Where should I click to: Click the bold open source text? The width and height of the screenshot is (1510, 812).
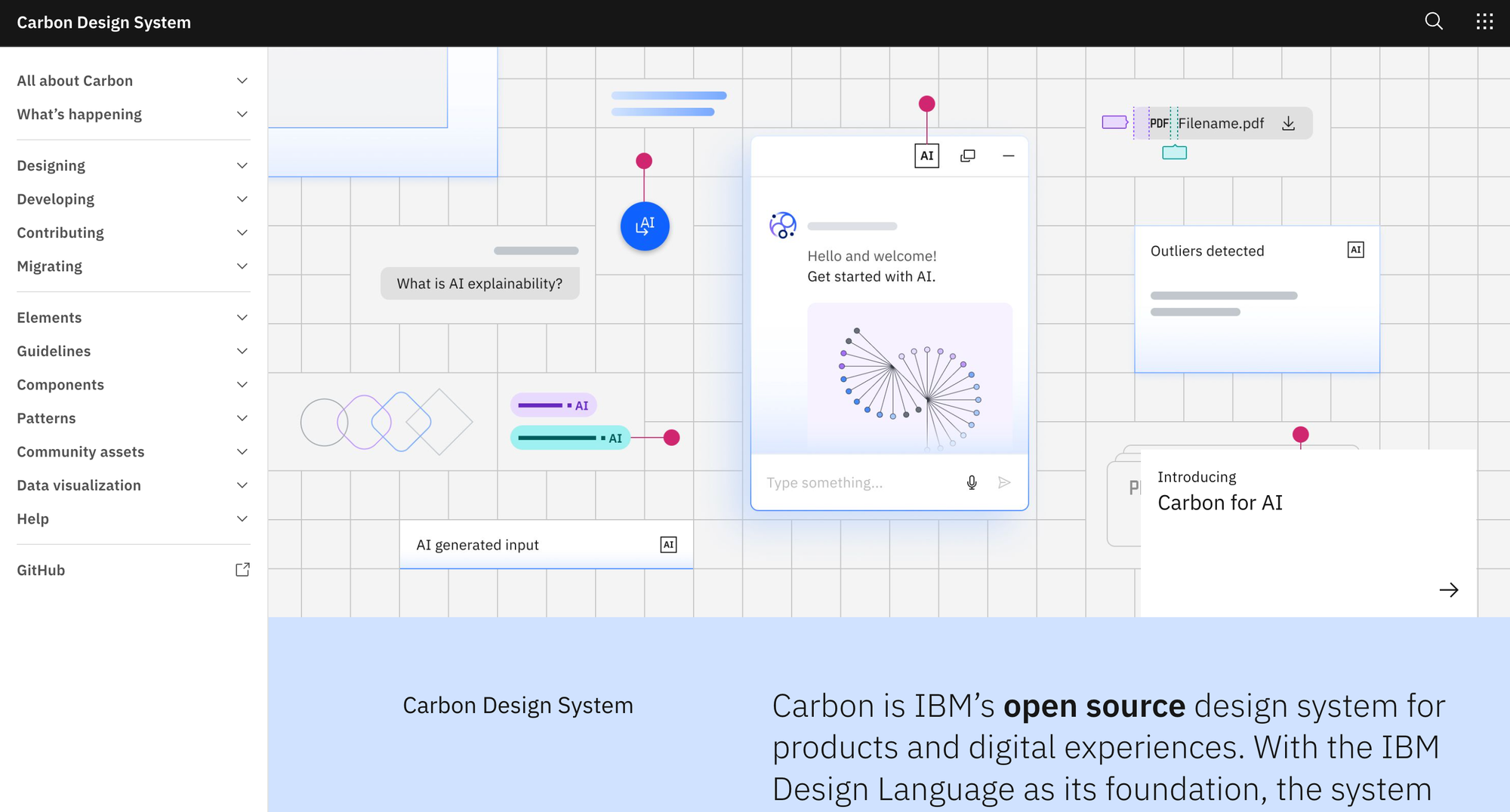tap(1094, 706)
